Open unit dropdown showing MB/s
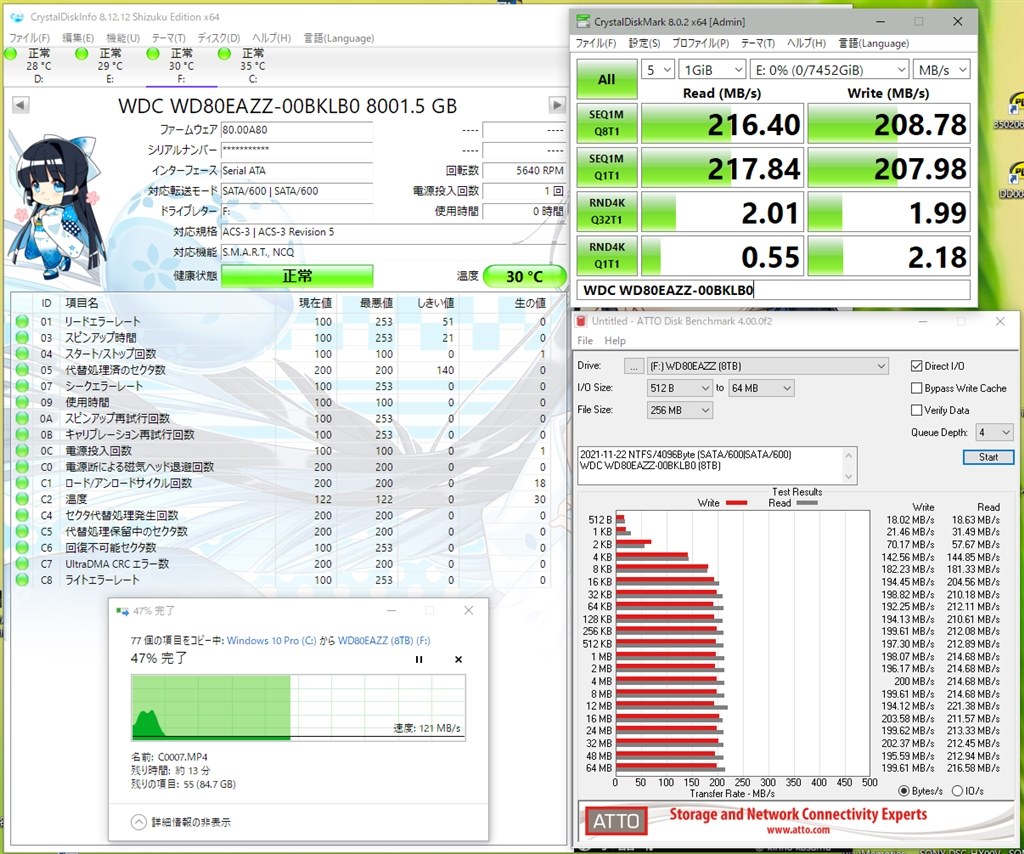 coord(941,70)
